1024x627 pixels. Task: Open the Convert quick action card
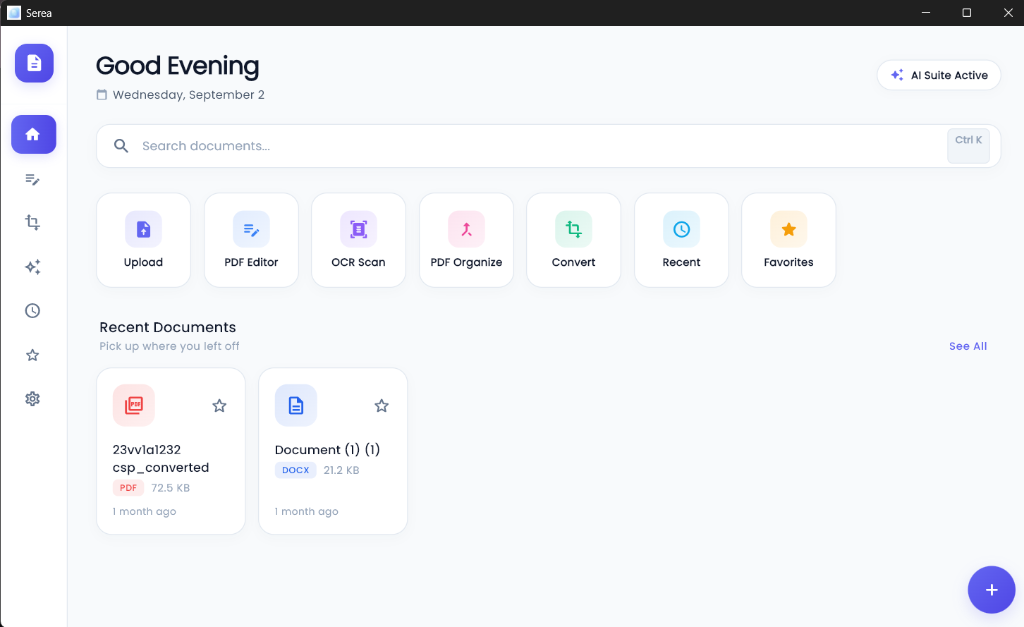click(x=573, y=240)
